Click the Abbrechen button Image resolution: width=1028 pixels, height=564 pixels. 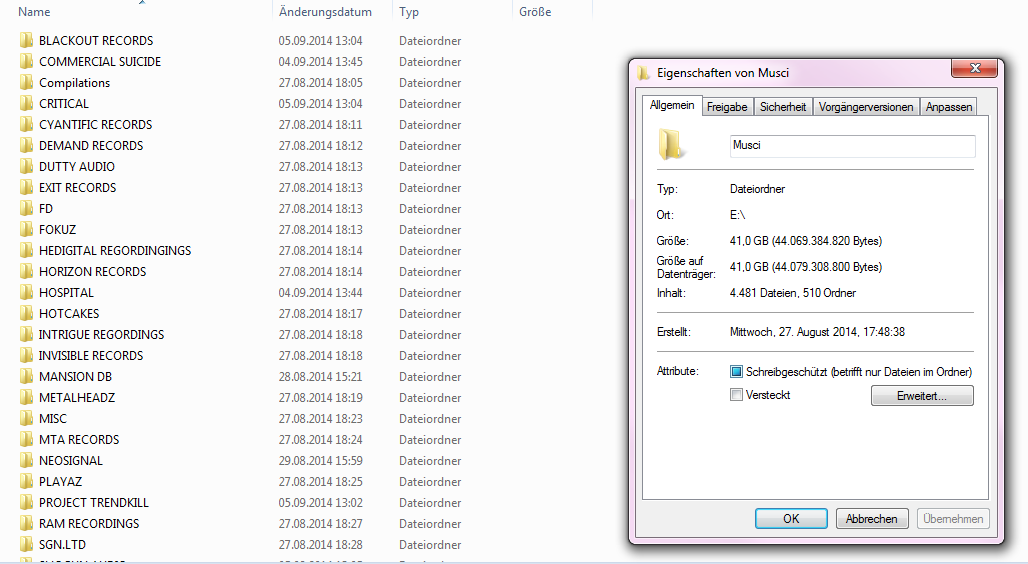click(872, 519)
